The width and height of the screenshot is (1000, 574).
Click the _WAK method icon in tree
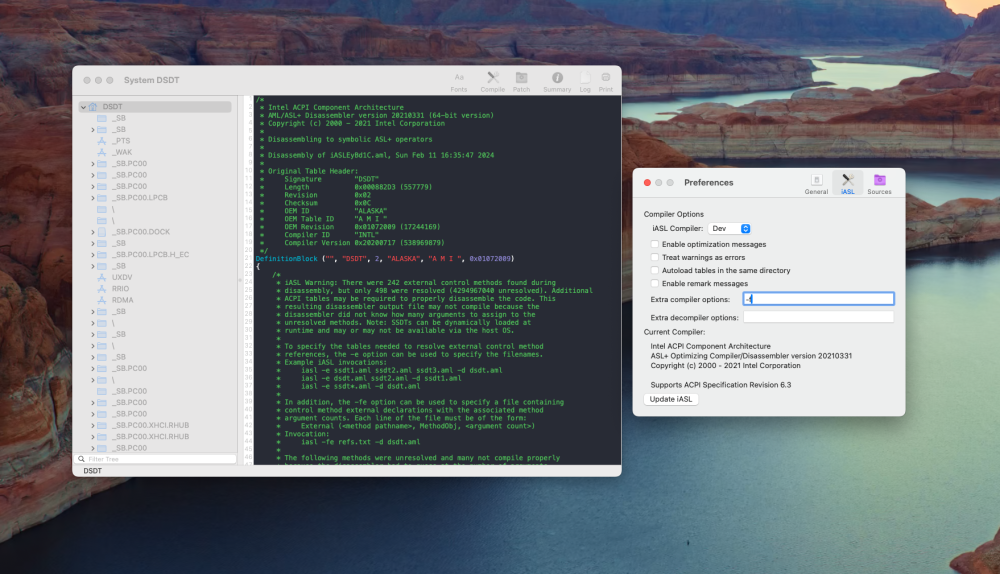(x=101, y=152)
